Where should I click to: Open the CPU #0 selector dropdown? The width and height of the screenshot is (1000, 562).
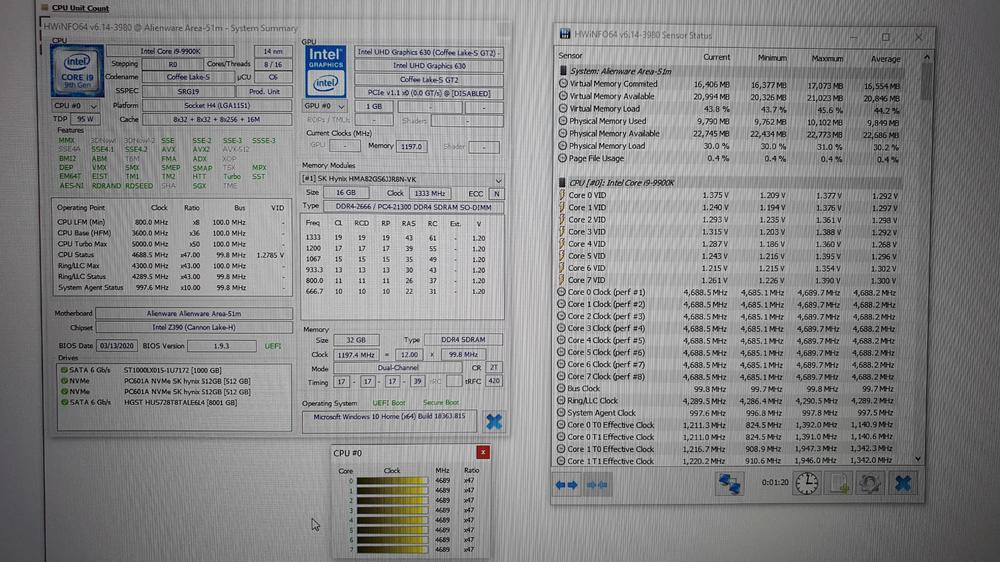click(68, 105)
